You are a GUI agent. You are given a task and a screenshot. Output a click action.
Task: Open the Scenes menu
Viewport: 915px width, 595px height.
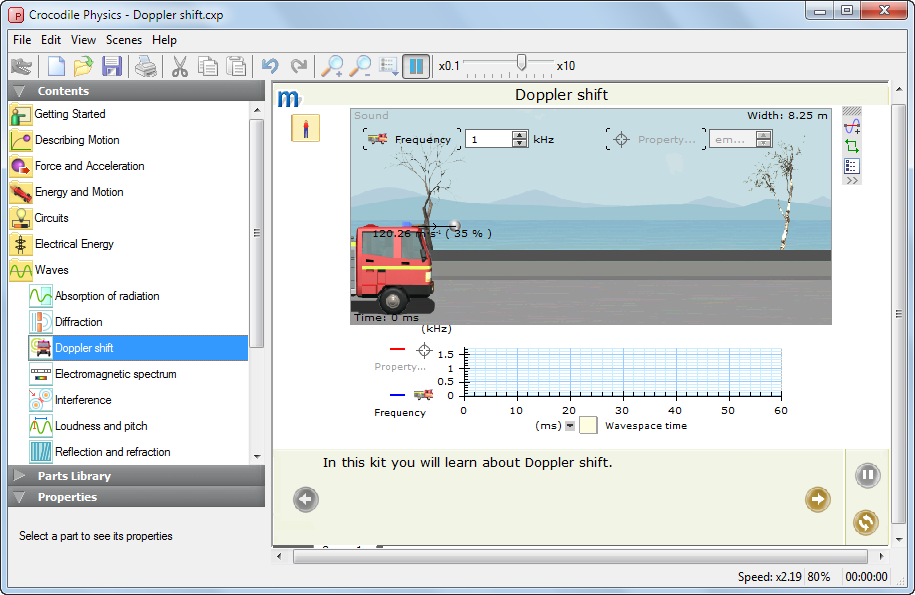124,40
